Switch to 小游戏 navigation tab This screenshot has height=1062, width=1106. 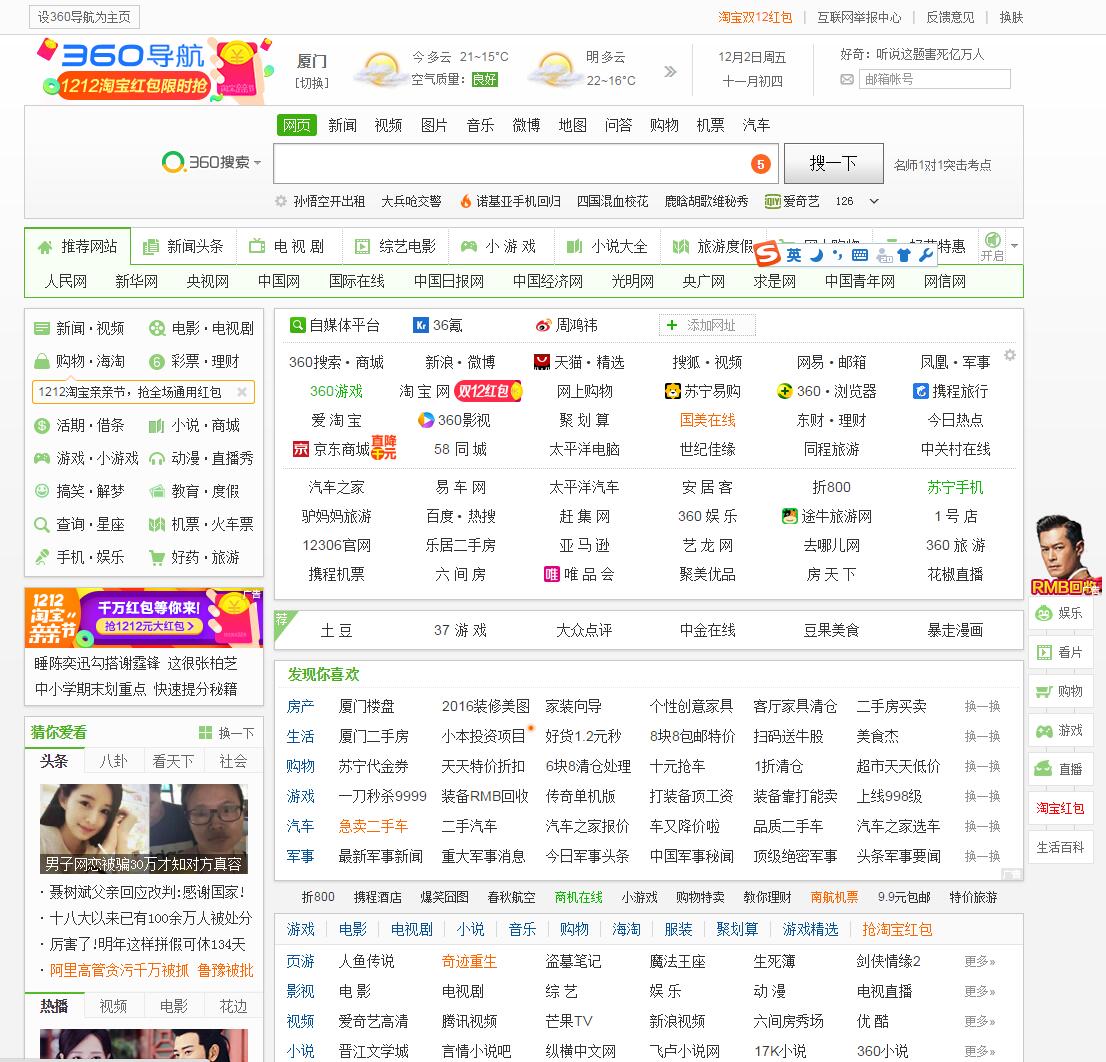point(499,246)
